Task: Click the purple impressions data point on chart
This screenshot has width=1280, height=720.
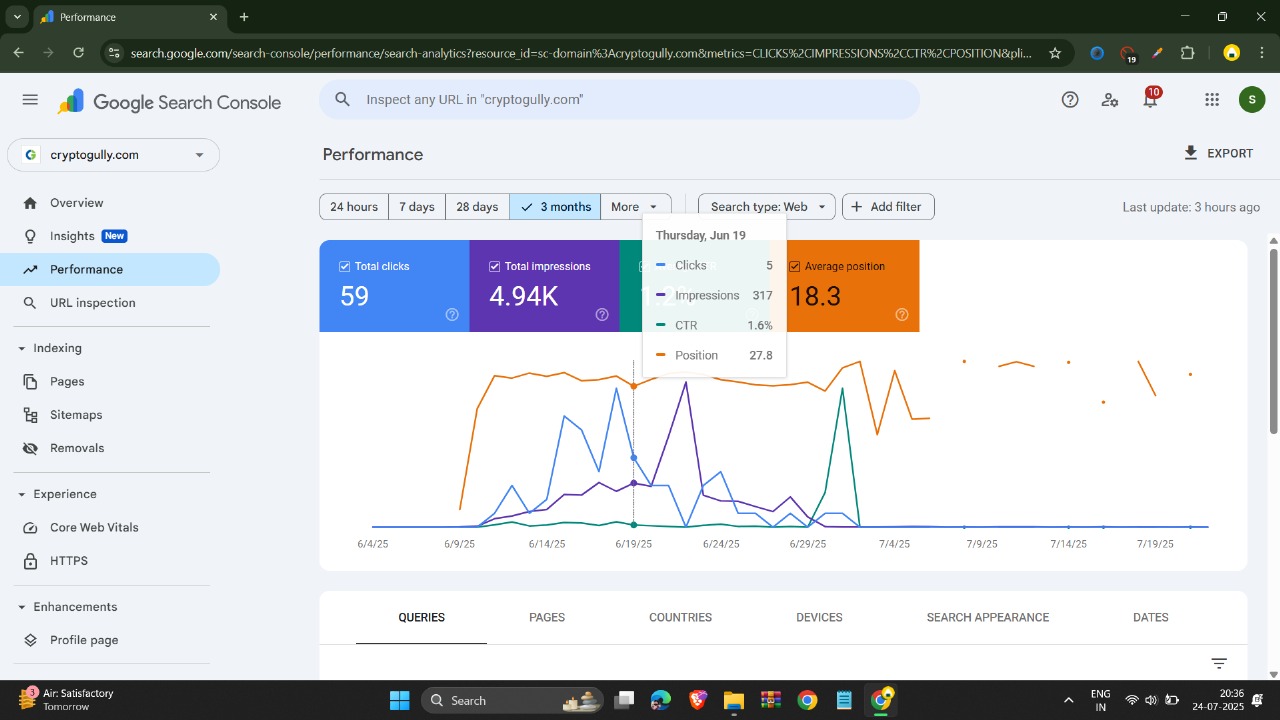Action: [x=634, y=483]
